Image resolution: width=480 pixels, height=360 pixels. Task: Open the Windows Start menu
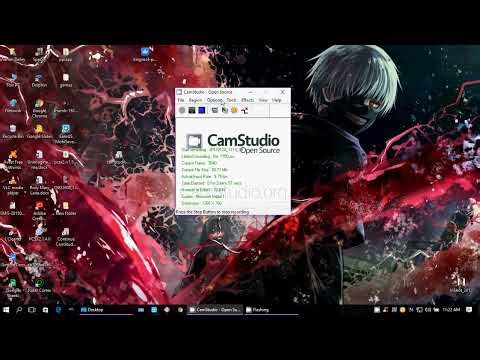click(x=6, y=310)
